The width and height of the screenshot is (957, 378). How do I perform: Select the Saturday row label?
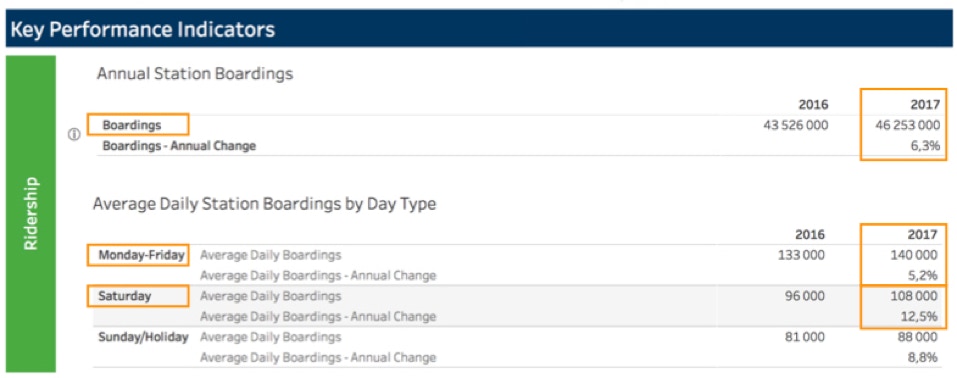[x=125, y=296]
